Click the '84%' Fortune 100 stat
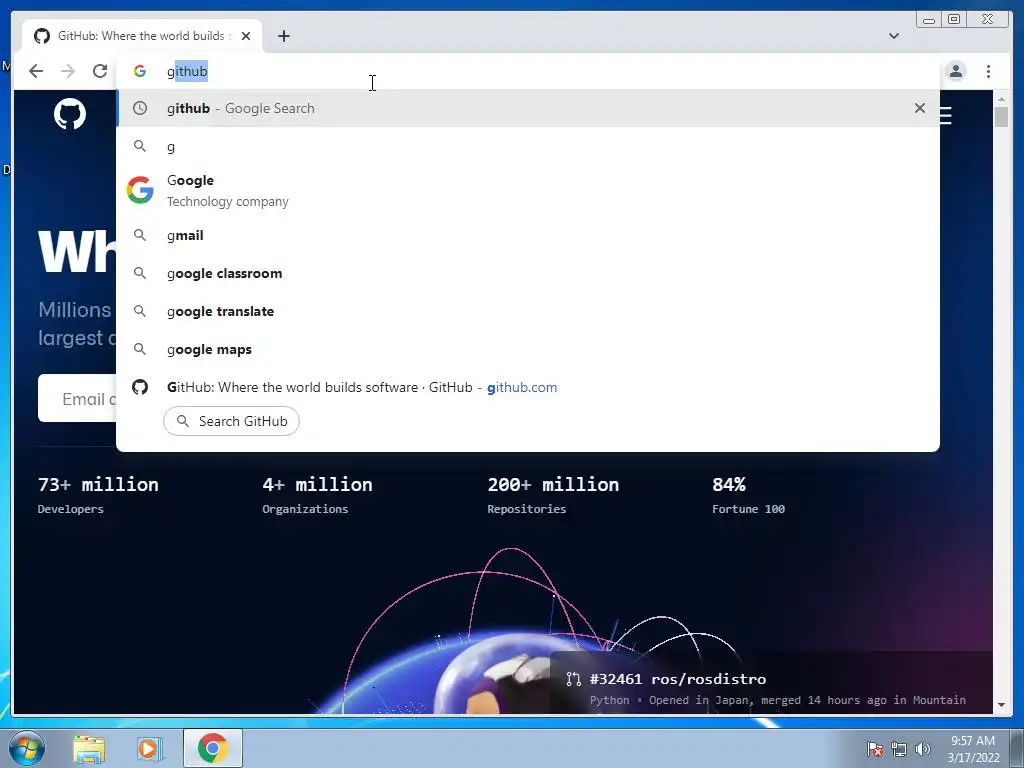The width and height of the screenshot is (1024, 768). pyautogui.click(x=729, y=485)
